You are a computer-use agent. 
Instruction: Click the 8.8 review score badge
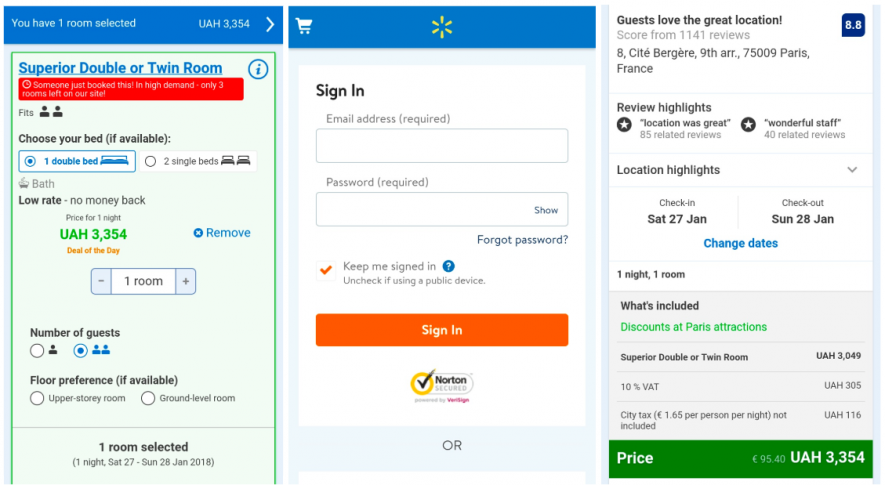pos(853,25)
